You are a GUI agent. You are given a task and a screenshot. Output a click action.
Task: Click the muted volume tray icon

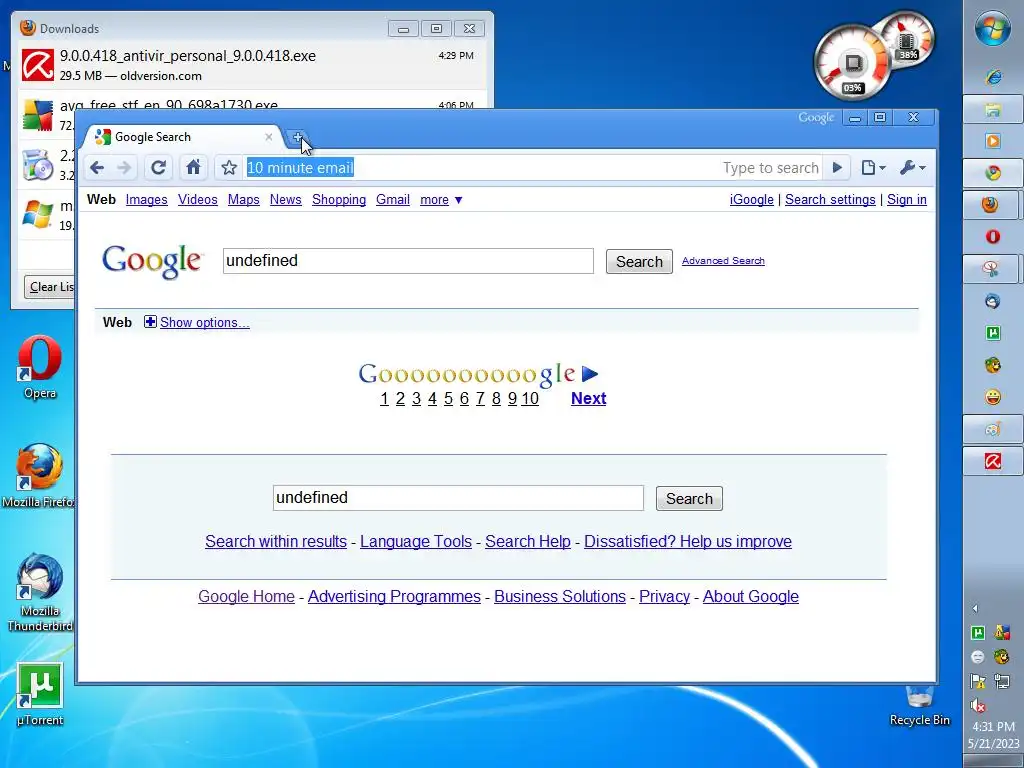[x=978, y=706]
